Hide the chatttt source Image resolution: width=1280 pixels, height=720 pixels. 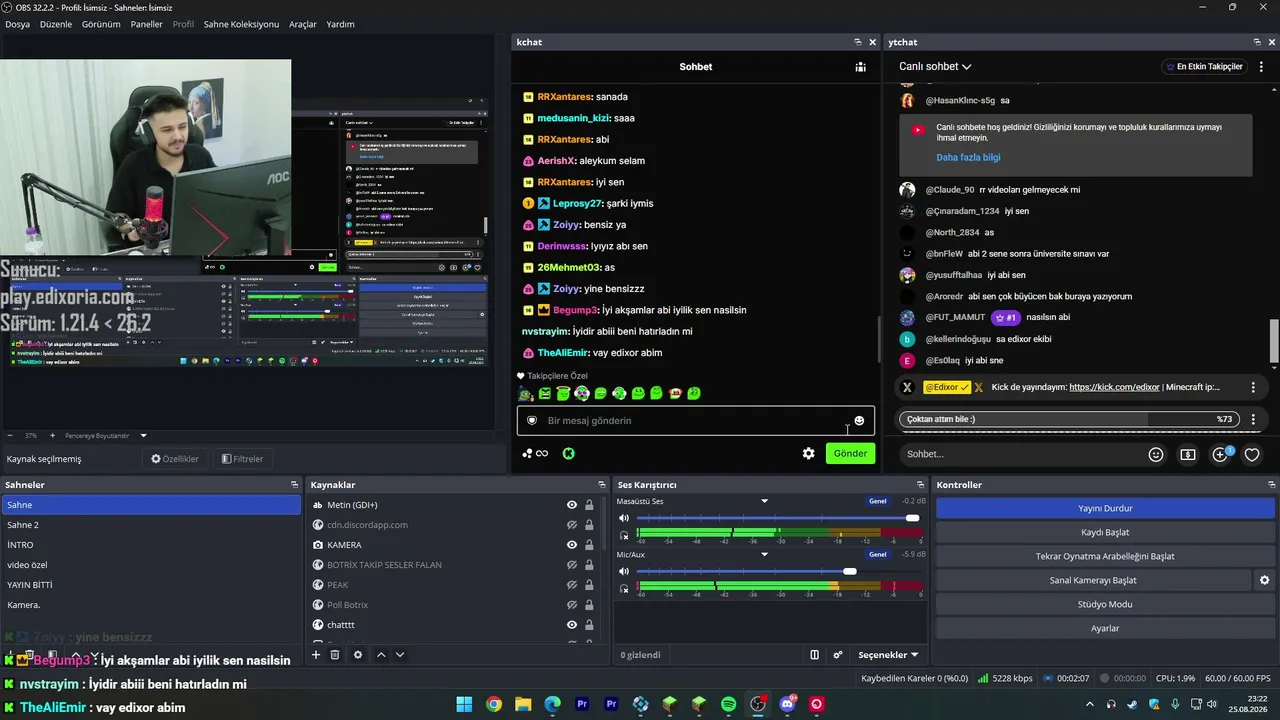tap(572, 625)
